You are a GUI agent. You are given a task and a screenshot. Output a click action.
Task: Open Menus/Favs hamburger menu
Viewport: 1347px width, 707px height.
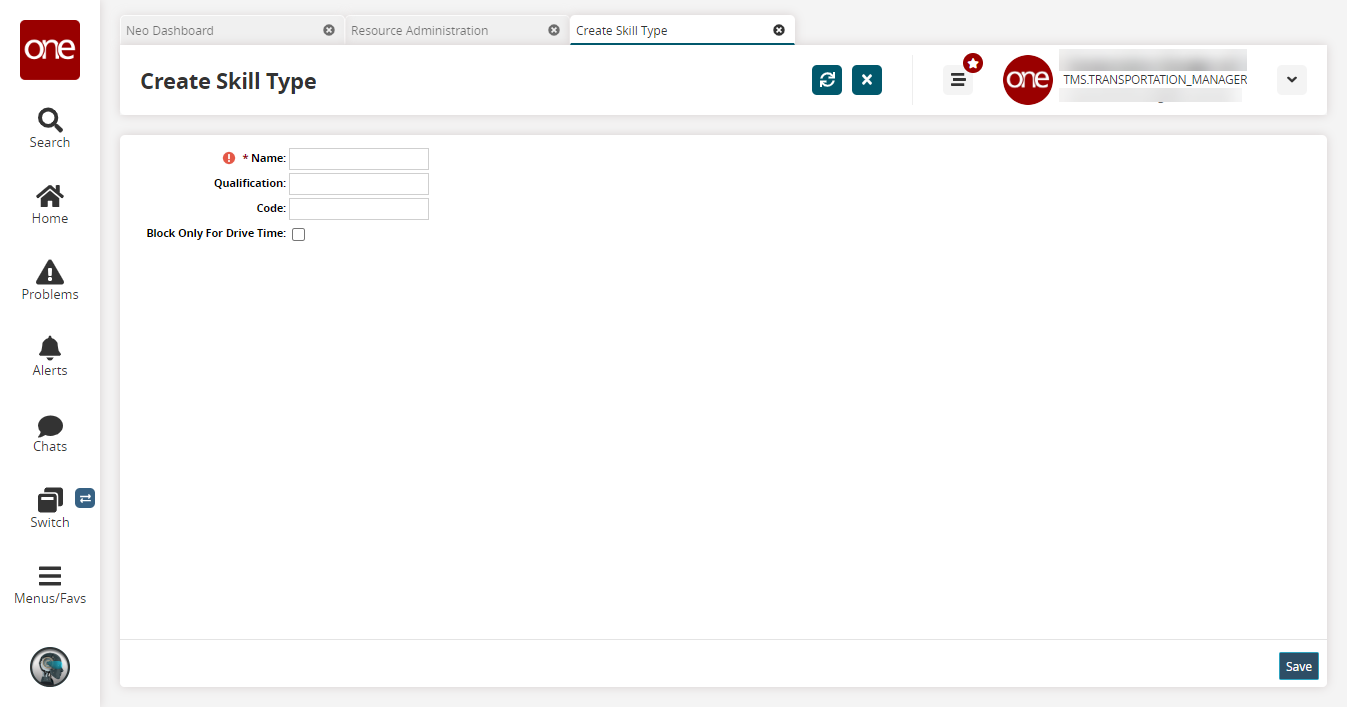(50, 584)
